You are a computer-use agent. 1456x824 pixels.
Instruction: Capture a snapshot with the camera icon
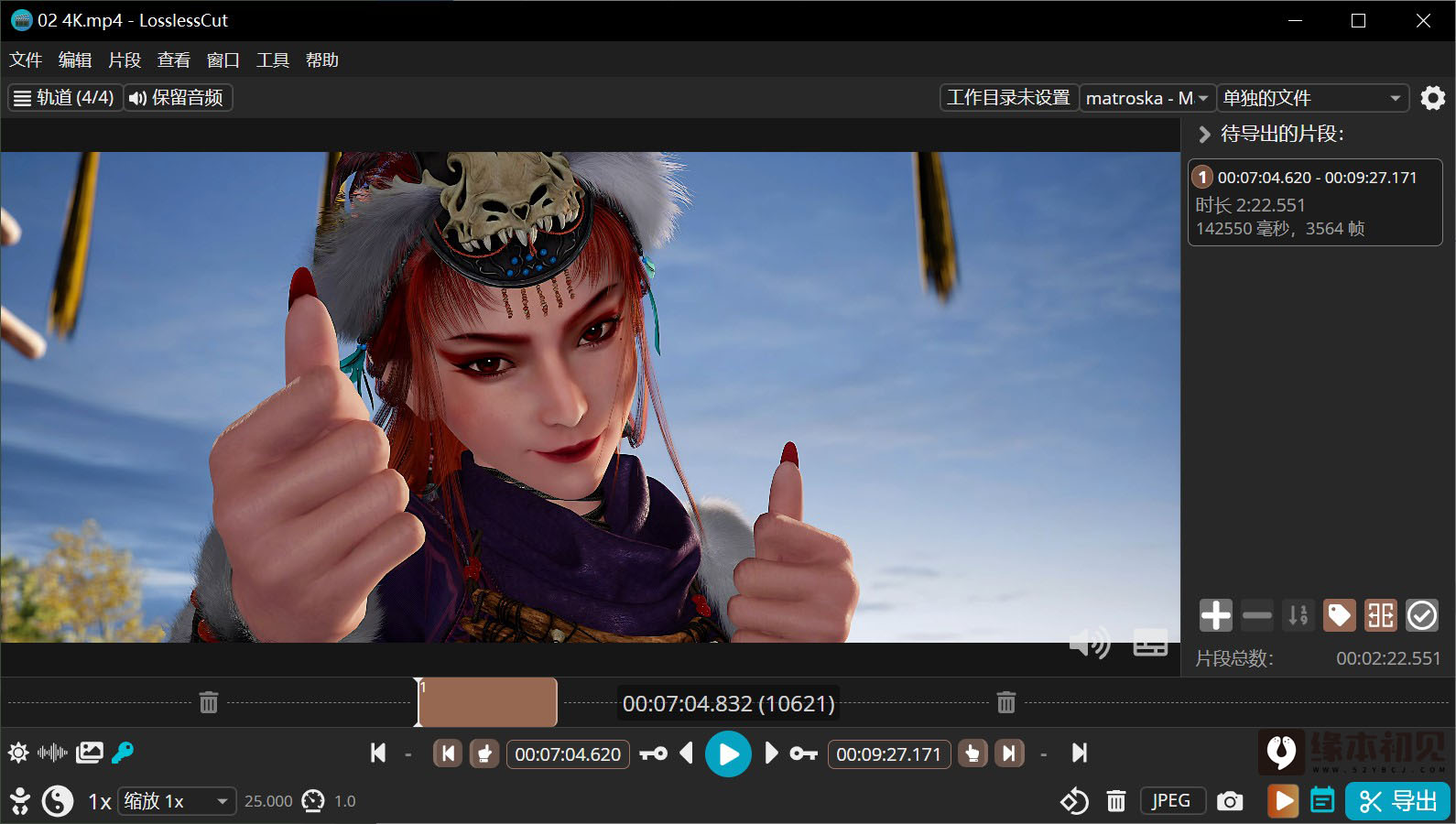(1230, 801)
